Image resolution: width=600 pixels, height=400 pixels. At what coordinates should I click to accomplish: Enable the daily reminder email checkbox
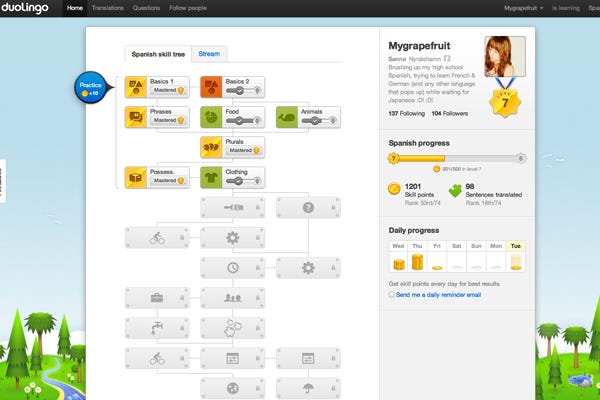[391, 295]
